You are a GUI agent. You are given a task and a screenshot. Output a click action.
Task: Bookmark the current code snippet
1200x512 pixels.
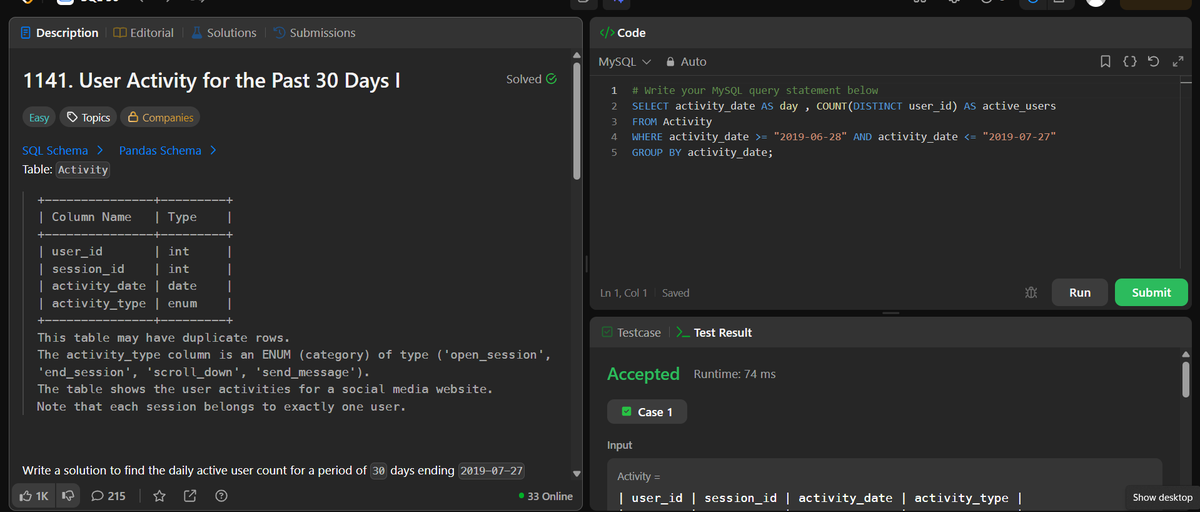click(x=1105, y=62)
